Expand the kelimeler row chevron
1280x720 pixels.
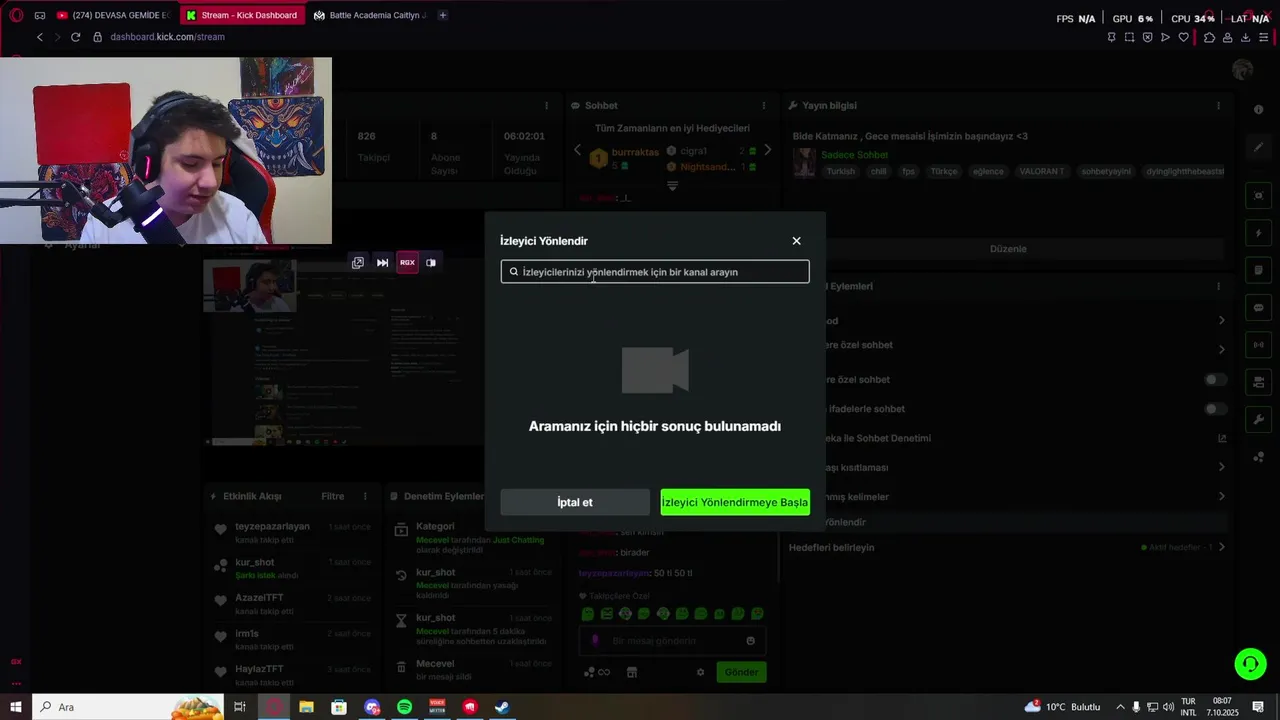tap(1221, 496)
